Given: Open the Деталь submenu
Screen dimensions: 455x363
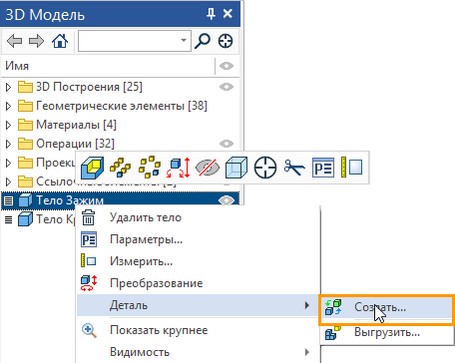Looking at the screenshot, I should 197,305.
